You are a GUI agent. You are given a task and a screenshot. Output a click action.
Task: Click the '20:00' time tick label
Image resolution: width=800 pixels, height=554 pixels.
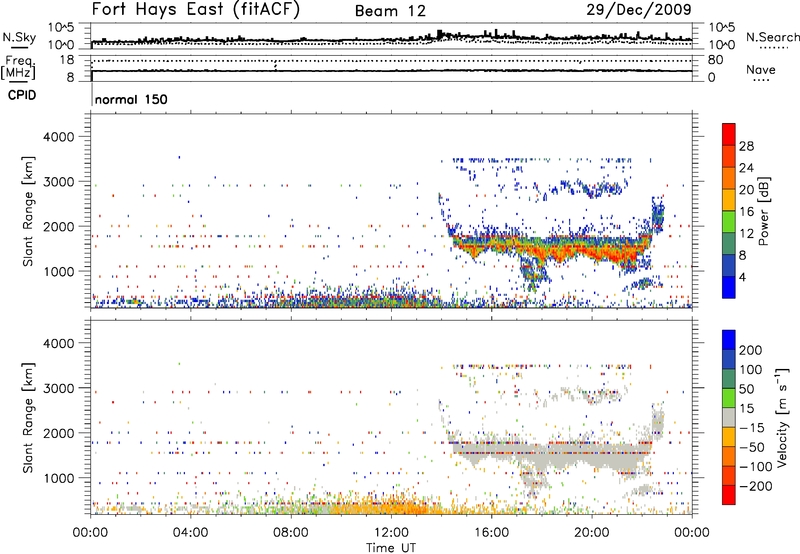(591, 533)
